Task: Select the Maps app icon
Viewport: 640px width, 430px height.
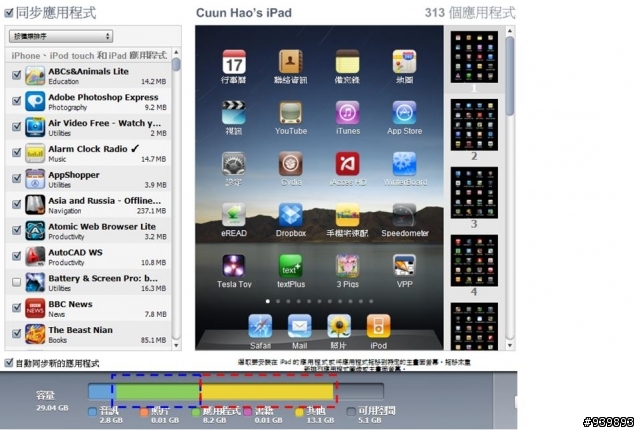Action: click(404, 62)
